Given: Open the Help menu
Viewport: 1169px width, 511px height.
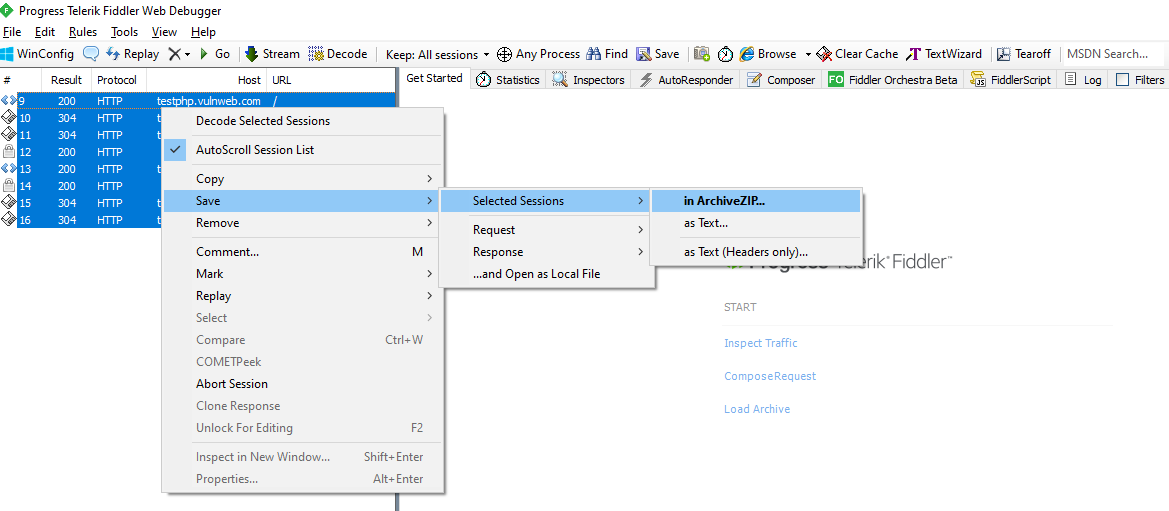Looking at the screenshot, I should point(203,32).
